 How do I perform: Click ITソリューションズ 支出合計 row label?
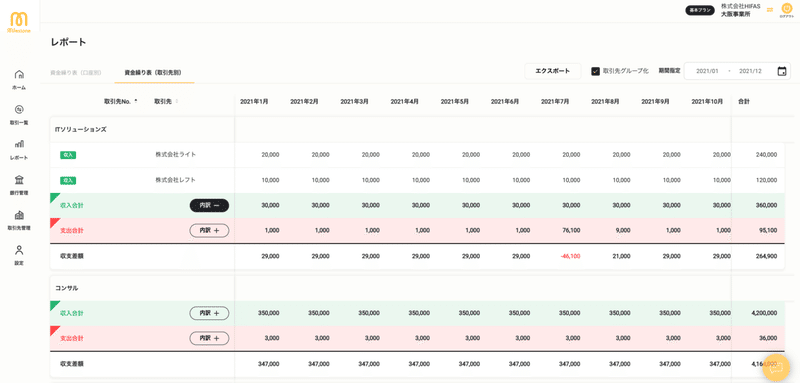(x=72, y=231)
